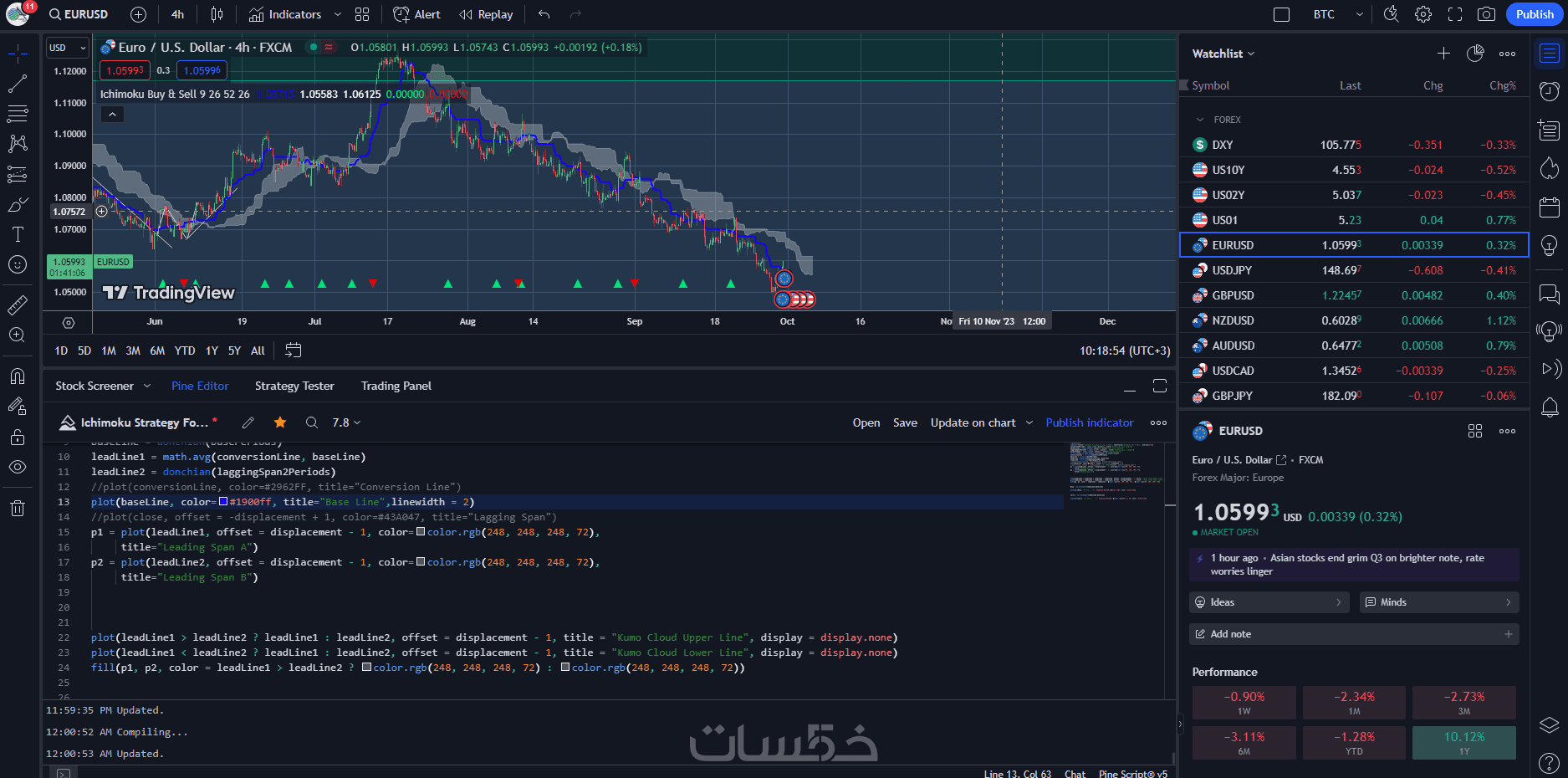Open the layout setup square icon

click(1281, 14)
